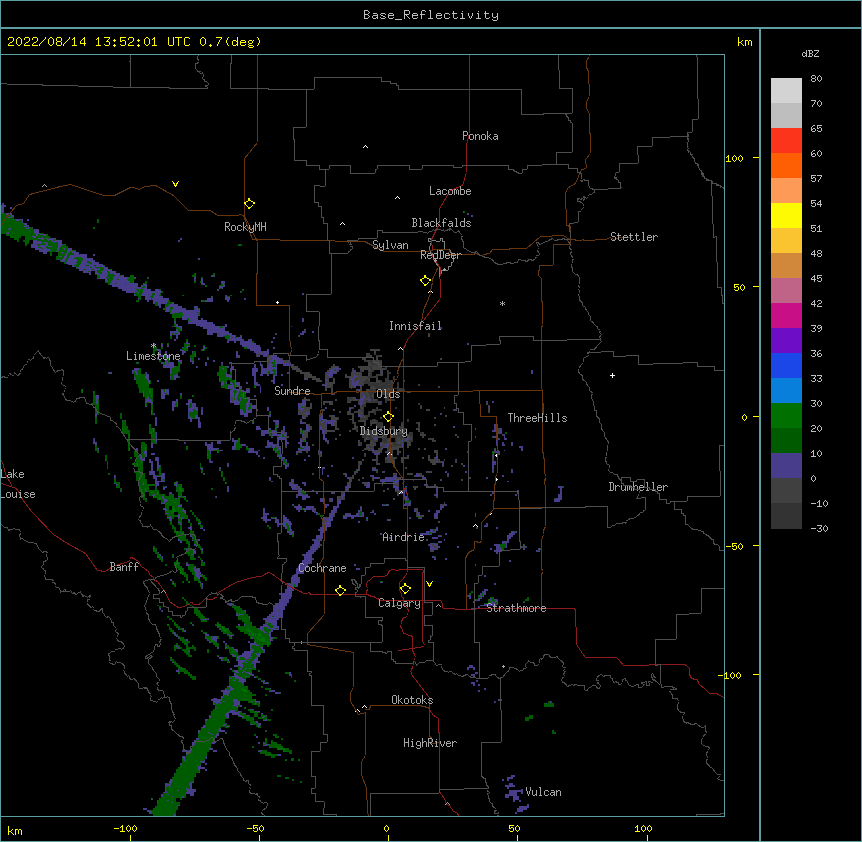Select the Olds town label
This screenshot has width=862, height=842.
(388, 394)
